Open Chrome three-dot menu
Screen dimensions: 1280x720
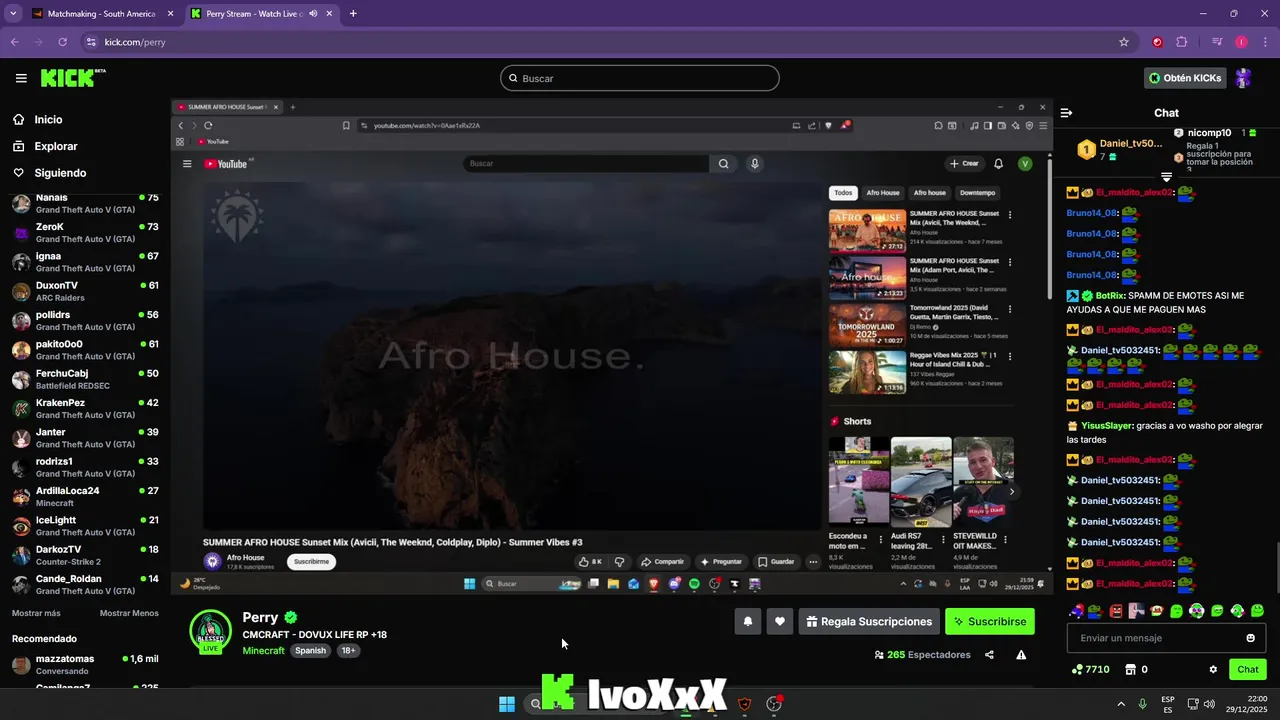[x=1265, y=42]
